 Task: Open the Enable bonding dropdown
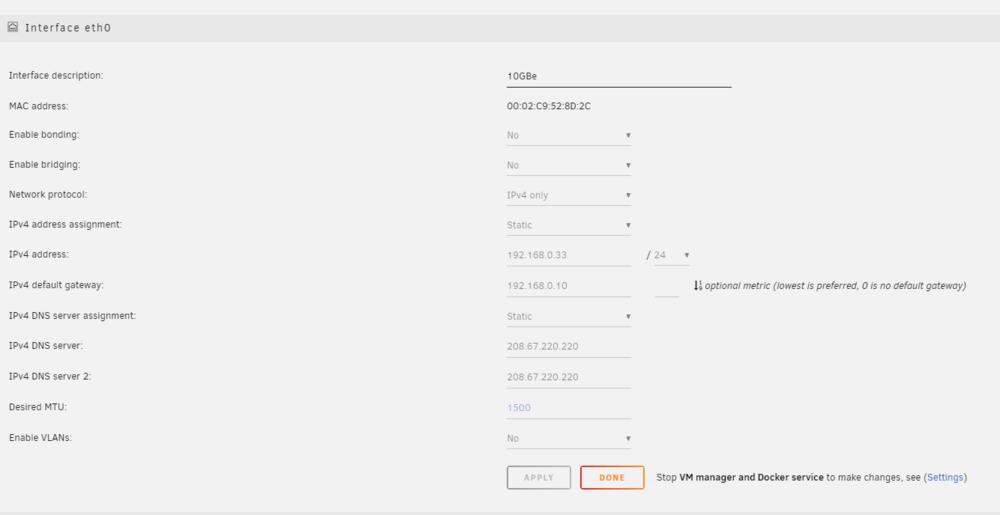point(568,135)
